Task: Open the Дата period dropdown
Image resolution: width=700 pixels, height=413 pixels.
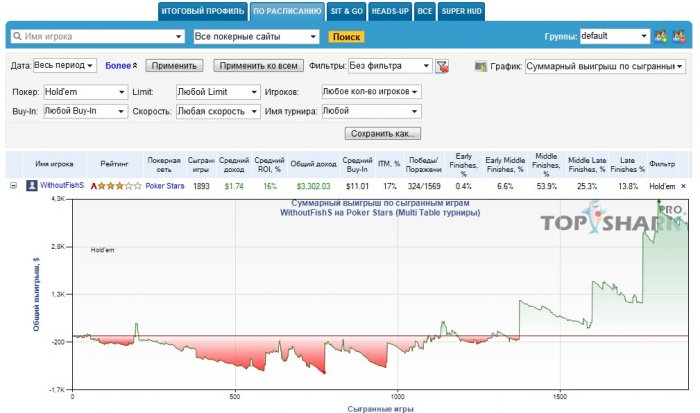Action: point(65,65)
